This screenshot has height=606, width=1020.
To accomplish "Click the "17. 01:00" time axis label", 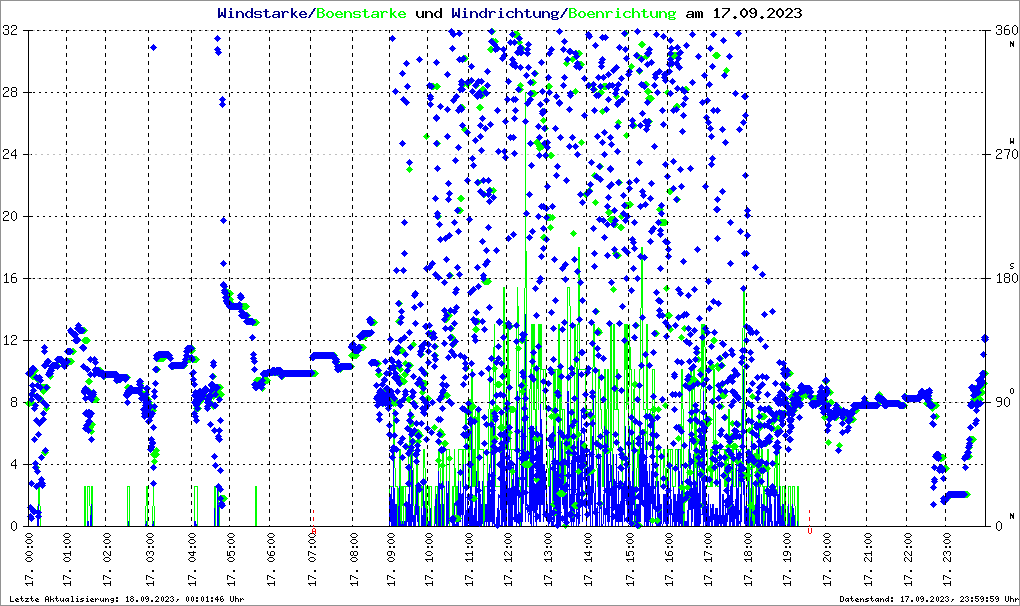I will click(x=67, y=559).
